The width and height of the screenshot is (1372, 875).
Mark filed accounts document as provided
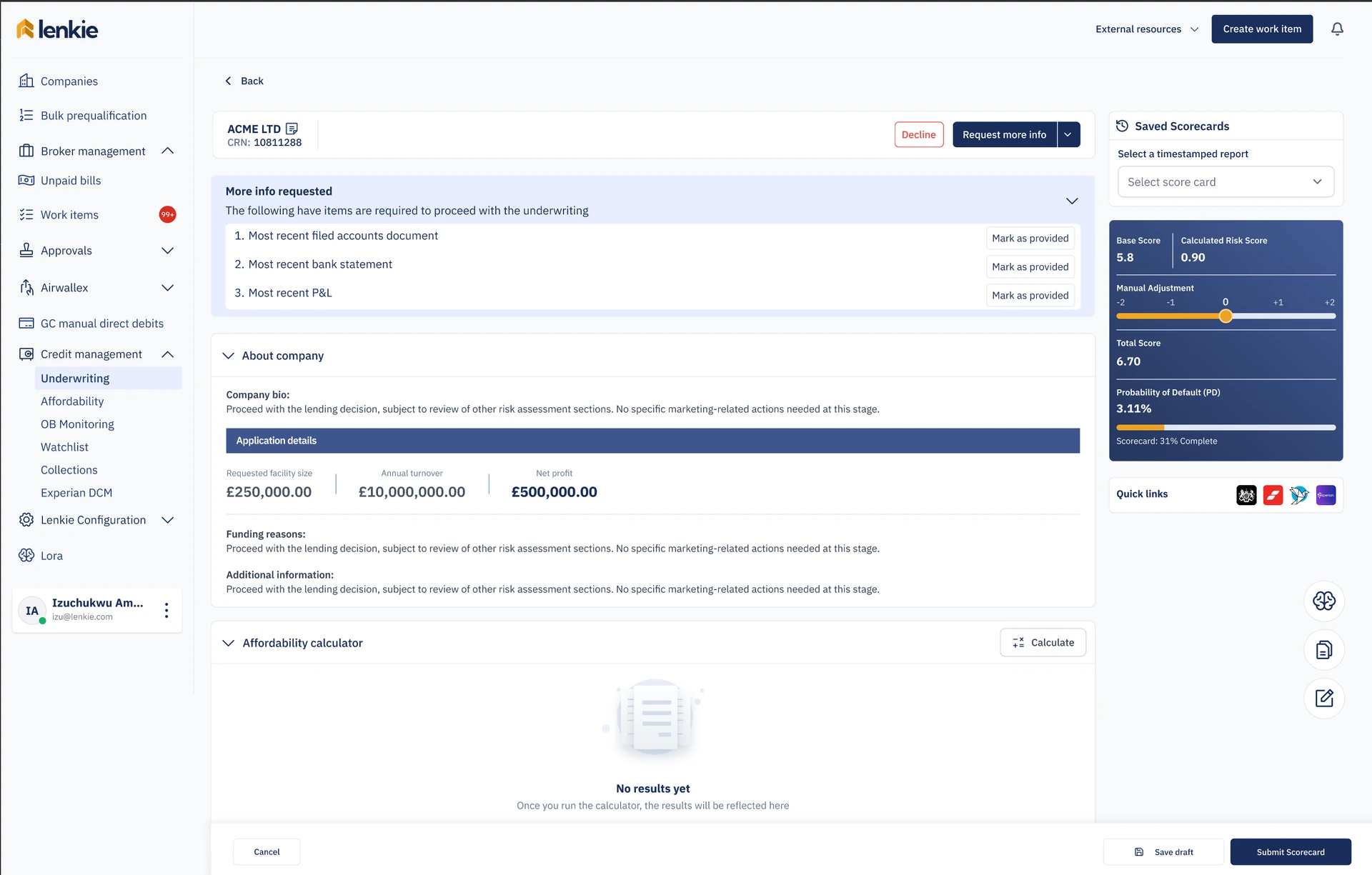[x=1030, y=238]
